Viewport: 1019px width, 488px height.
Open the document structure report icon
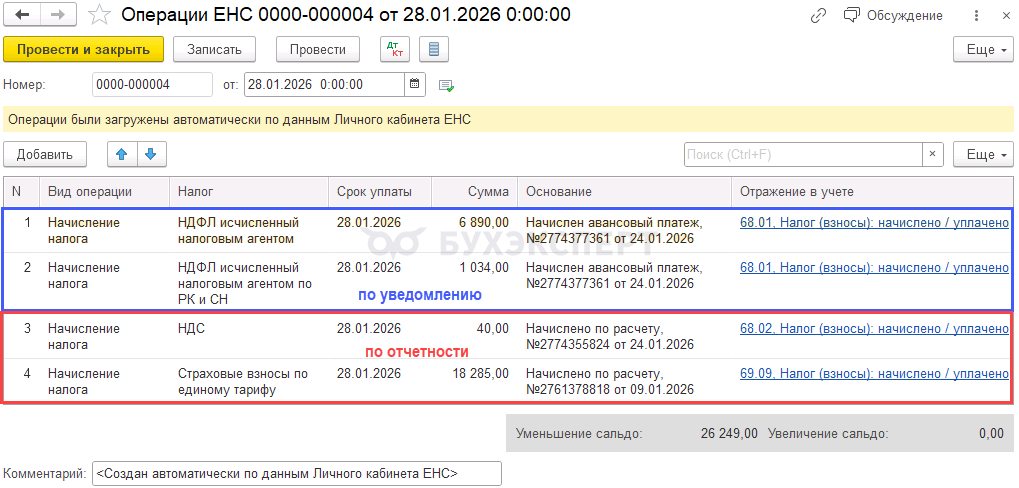434,49
